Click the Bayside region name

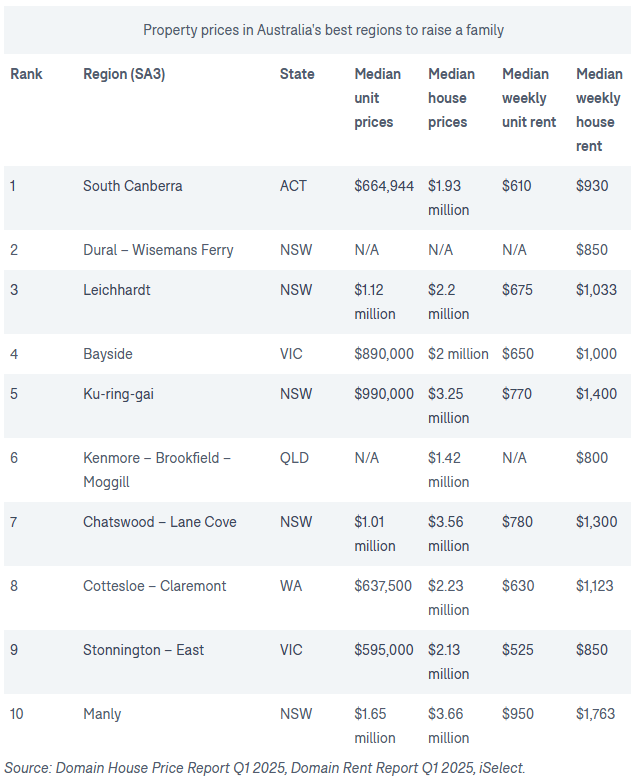click(x=107, y=354)
